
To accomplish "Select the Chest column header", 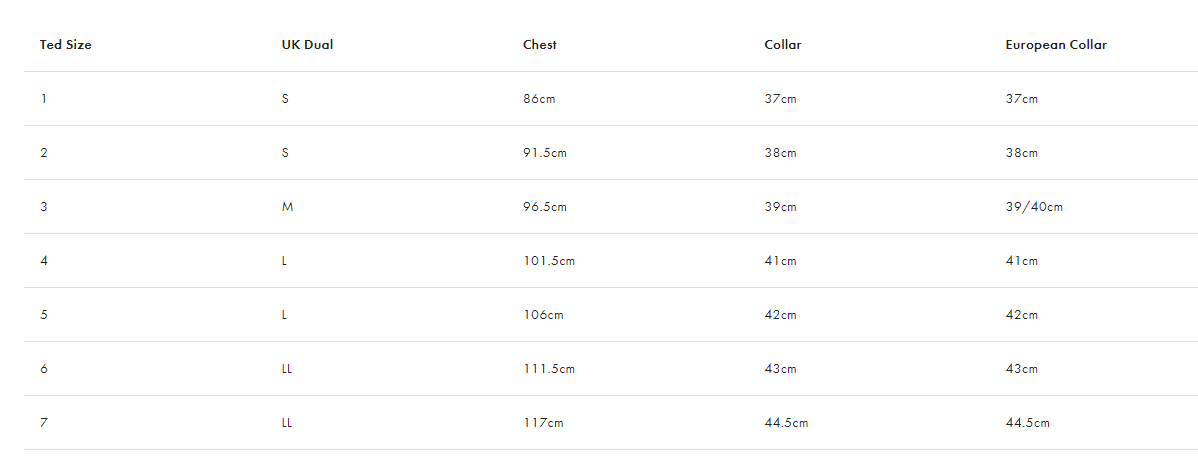I will (540, 44).
